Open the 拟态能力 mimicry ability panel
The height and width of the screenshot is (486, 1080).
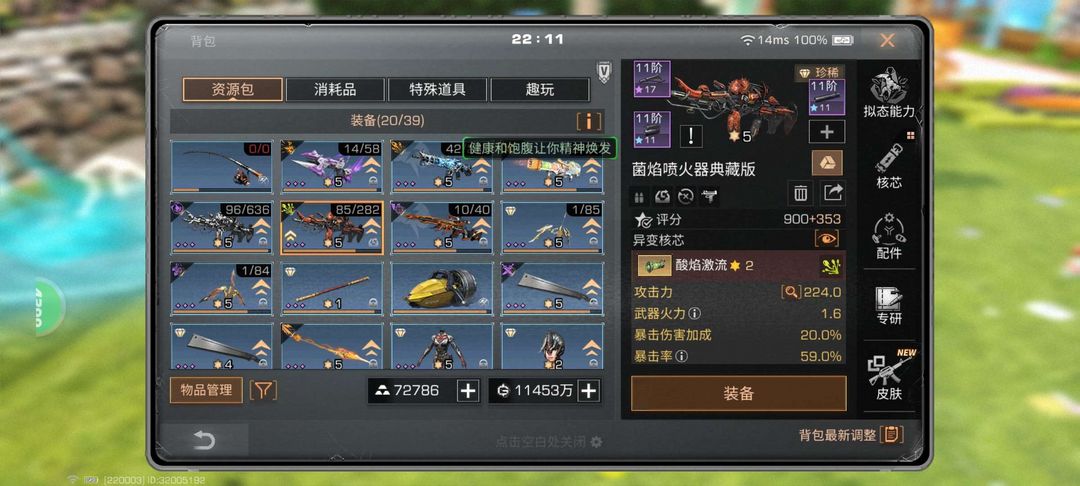pyautogui.click(x=889, y=93)
